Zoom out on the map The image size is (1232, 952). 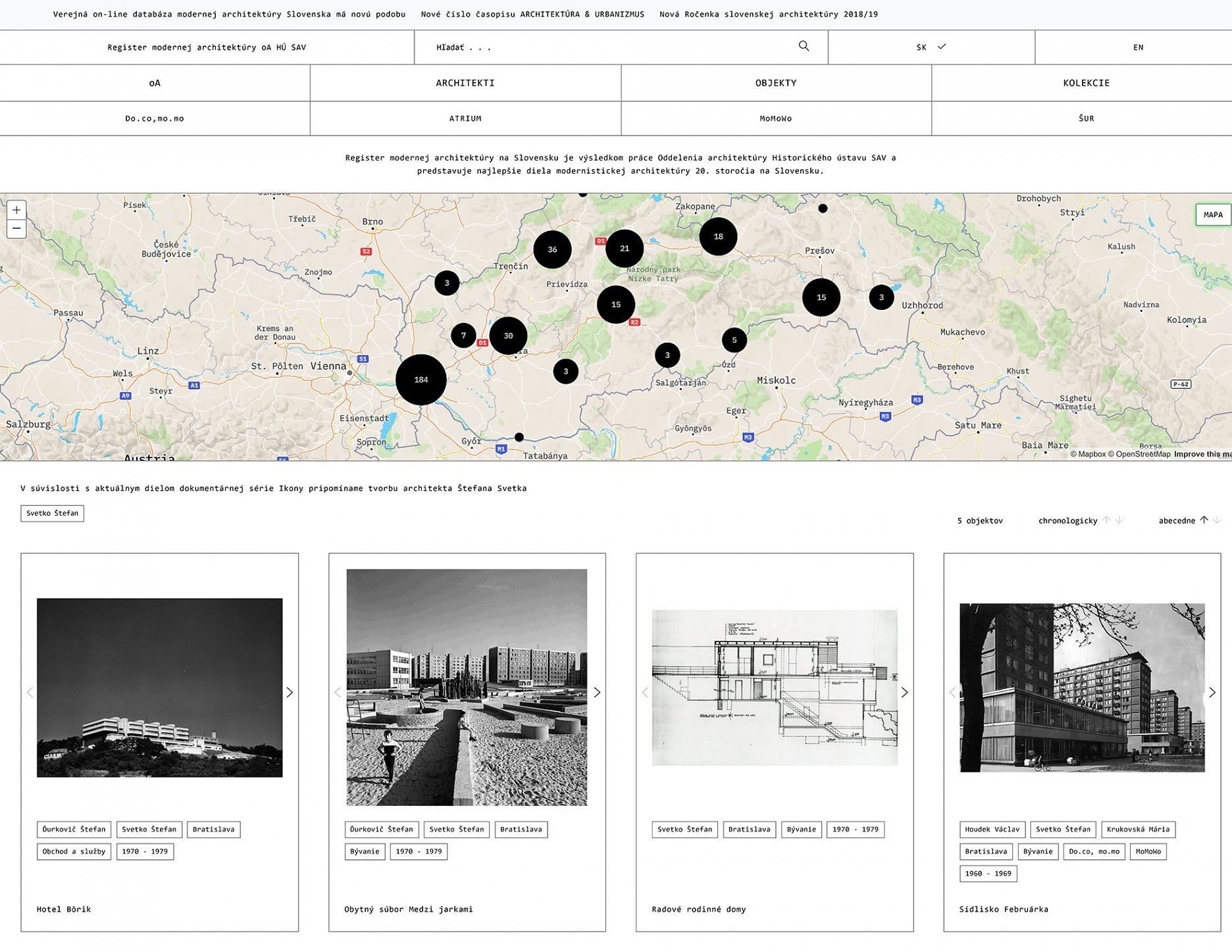[16, 229]
